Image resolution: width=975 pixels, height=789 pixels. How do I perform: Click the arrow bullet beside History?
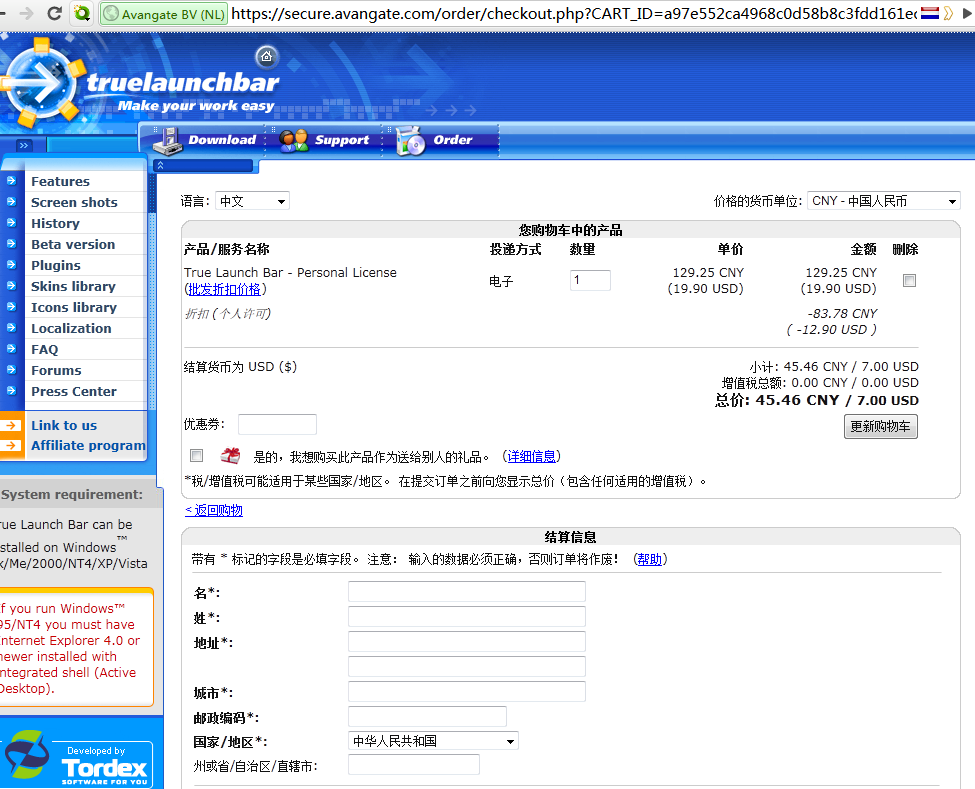tap(11, 223)
